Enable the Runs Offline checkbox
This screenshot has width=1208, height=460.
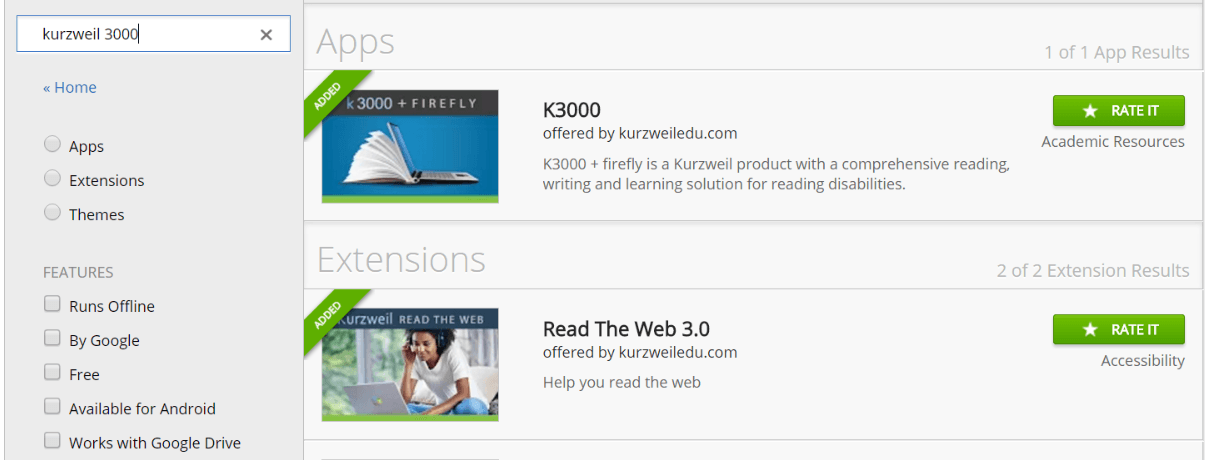(52, 304)
